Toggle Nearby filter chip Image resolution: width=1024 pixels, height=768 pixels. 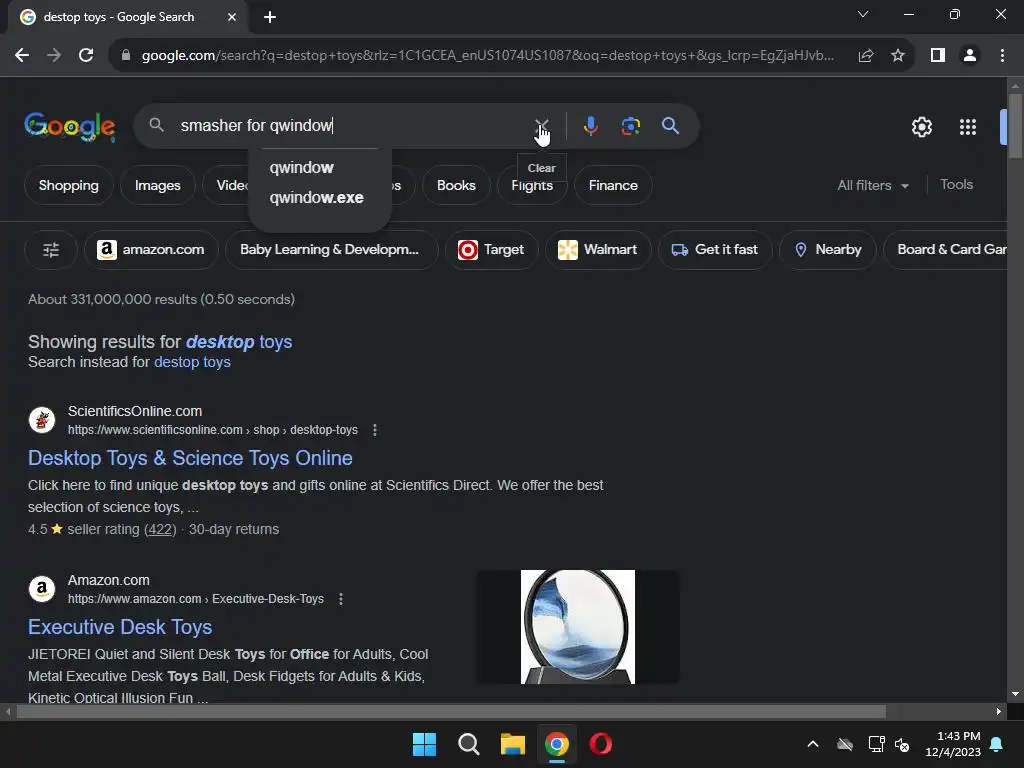pyautogui.click(x=827, y=249)
